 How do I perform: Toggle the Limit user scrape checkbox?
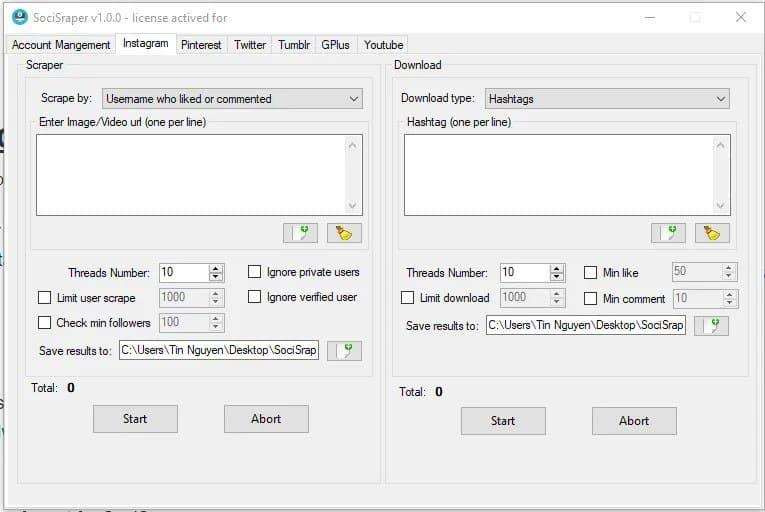[x=44, y=298]
